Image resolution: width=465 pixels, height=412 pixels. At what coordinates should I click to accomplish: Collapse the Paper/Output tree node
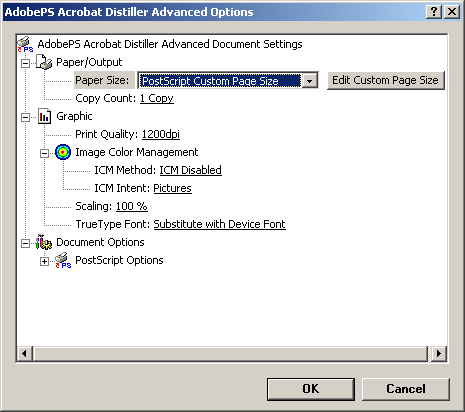click(25, 63)
